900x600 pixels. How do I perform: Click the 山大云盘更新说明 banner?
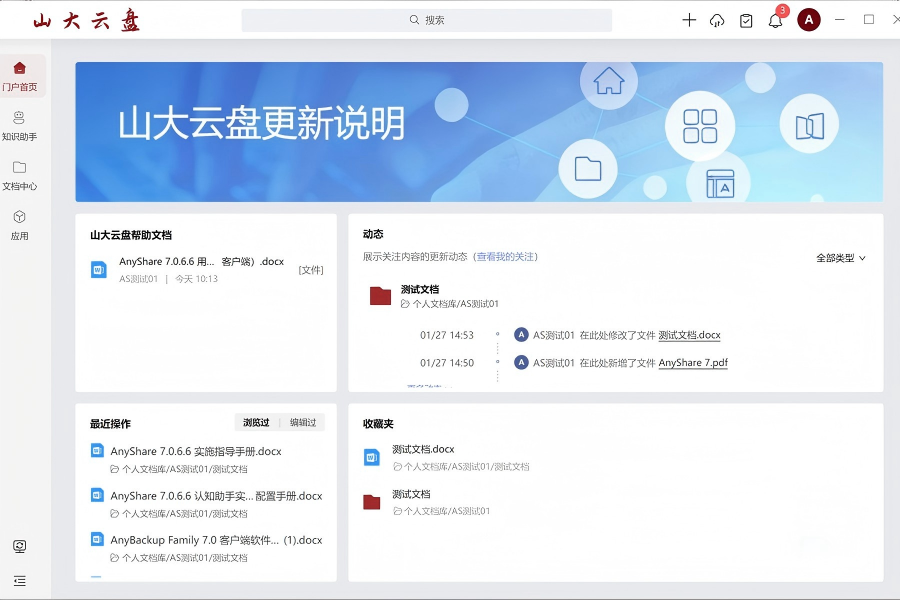pos(479,132)
